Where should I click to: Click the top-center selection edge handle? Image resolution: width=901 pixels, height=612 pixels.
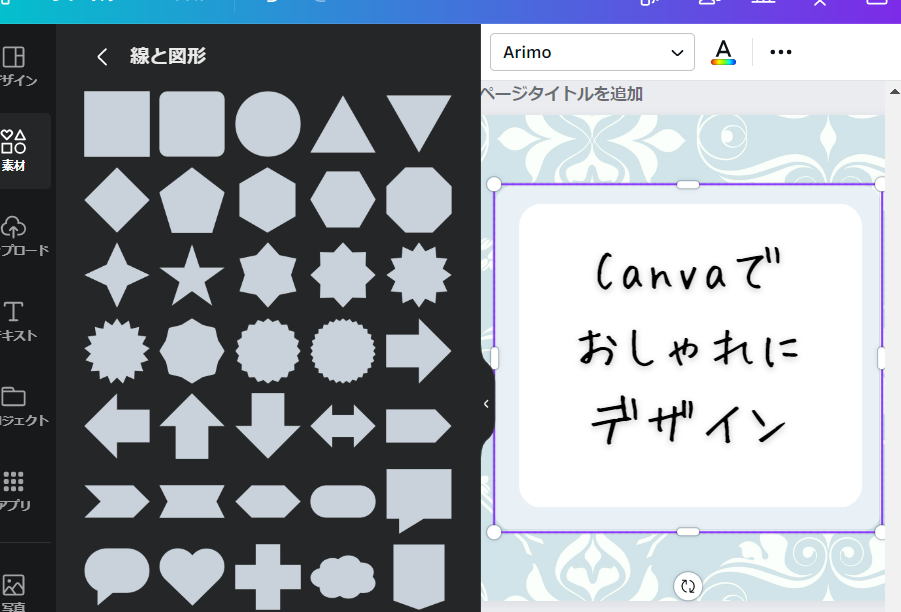pyautogui.click(x=688, y=184)
